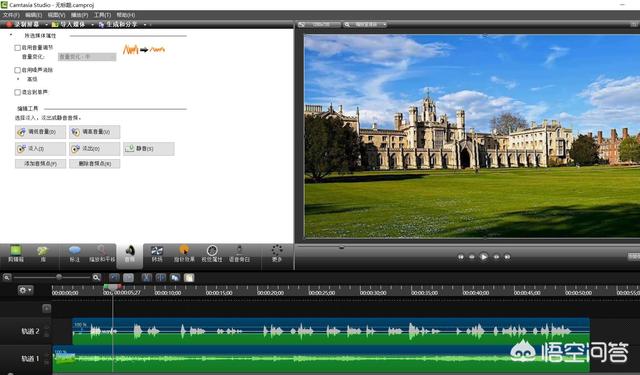Click the Fade out button
Image resolution: width=640 pixels, height=375 pixels.
(x=94, y=149)
